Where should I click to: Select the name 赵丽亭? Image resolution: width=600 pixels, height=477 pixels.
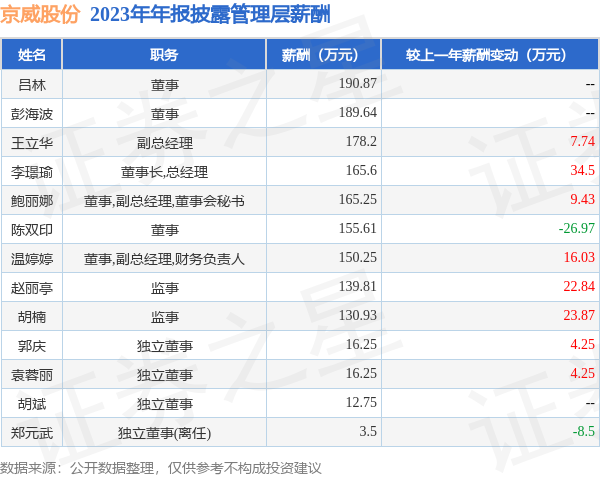pos(32,288)
